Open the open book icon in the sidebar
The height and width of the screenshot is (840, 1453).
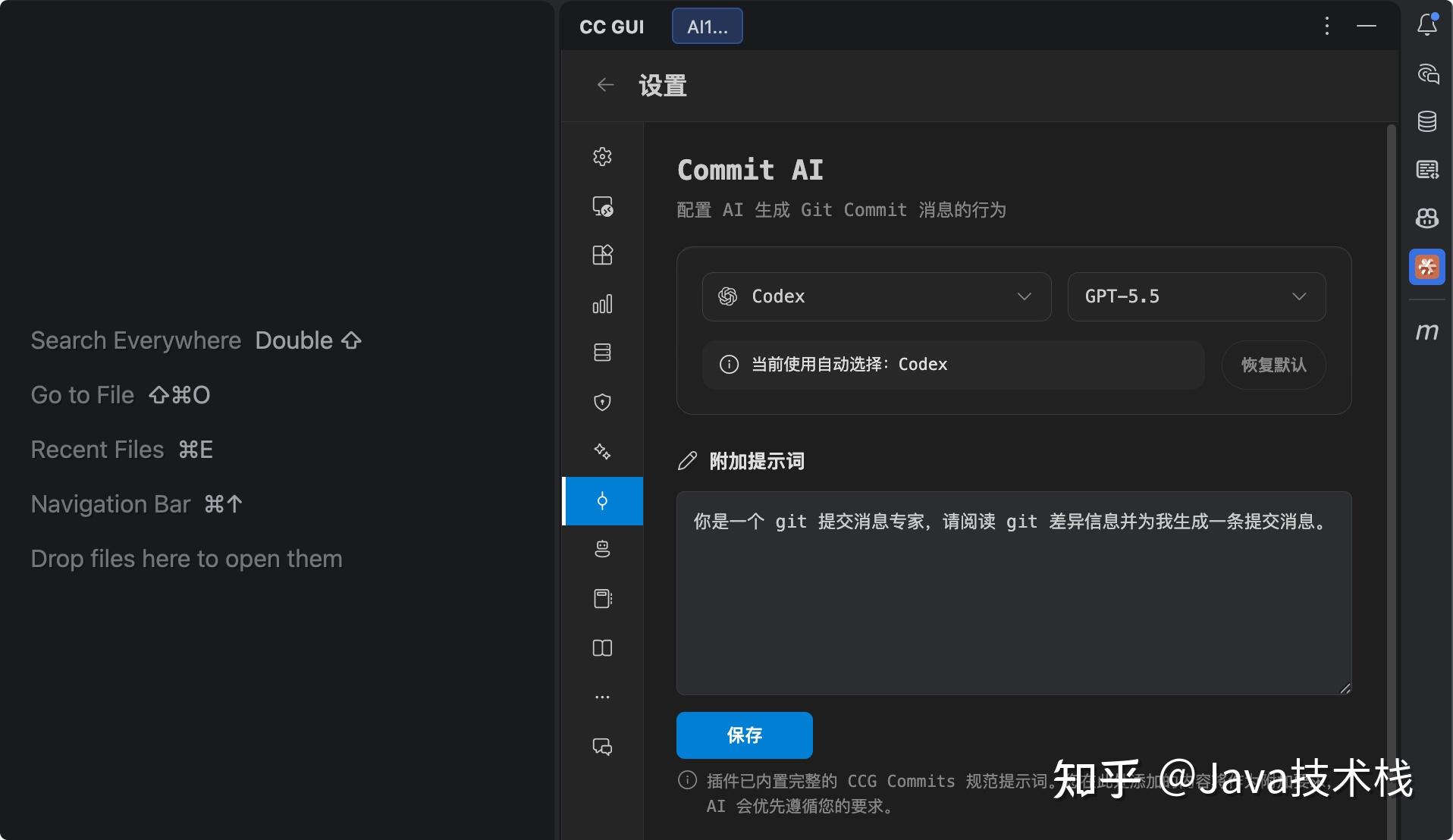pyautogui.click(x=602, y=647)
